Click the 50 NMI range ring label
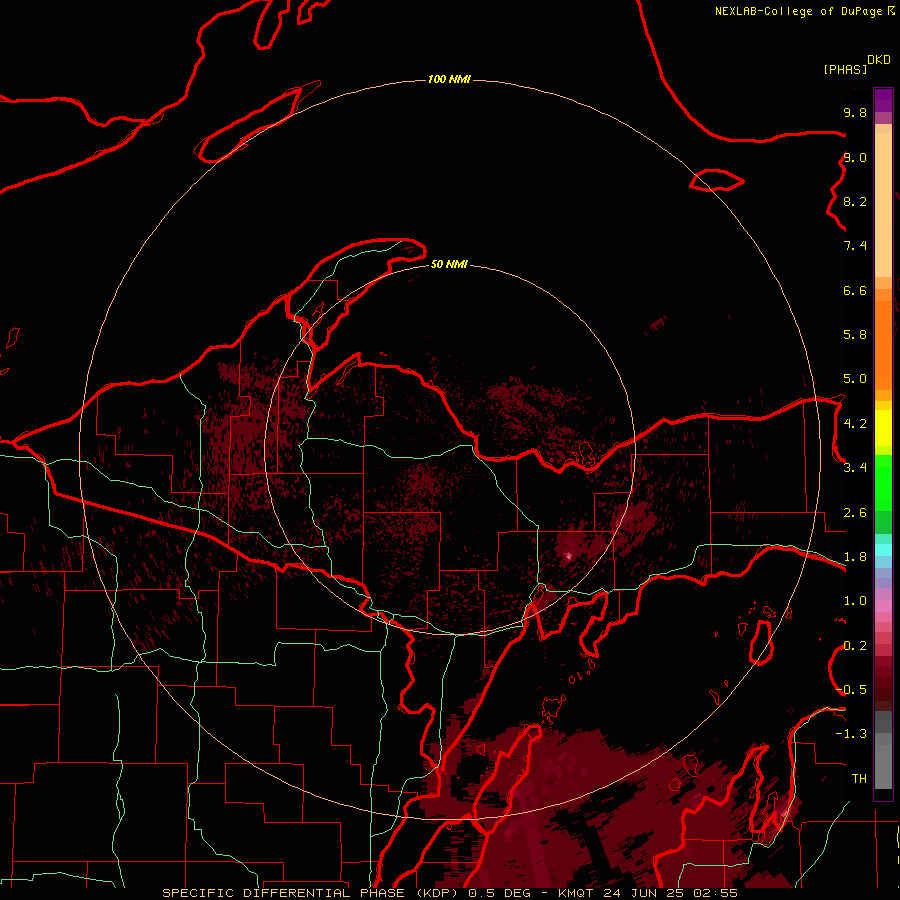 click(449, 264)
